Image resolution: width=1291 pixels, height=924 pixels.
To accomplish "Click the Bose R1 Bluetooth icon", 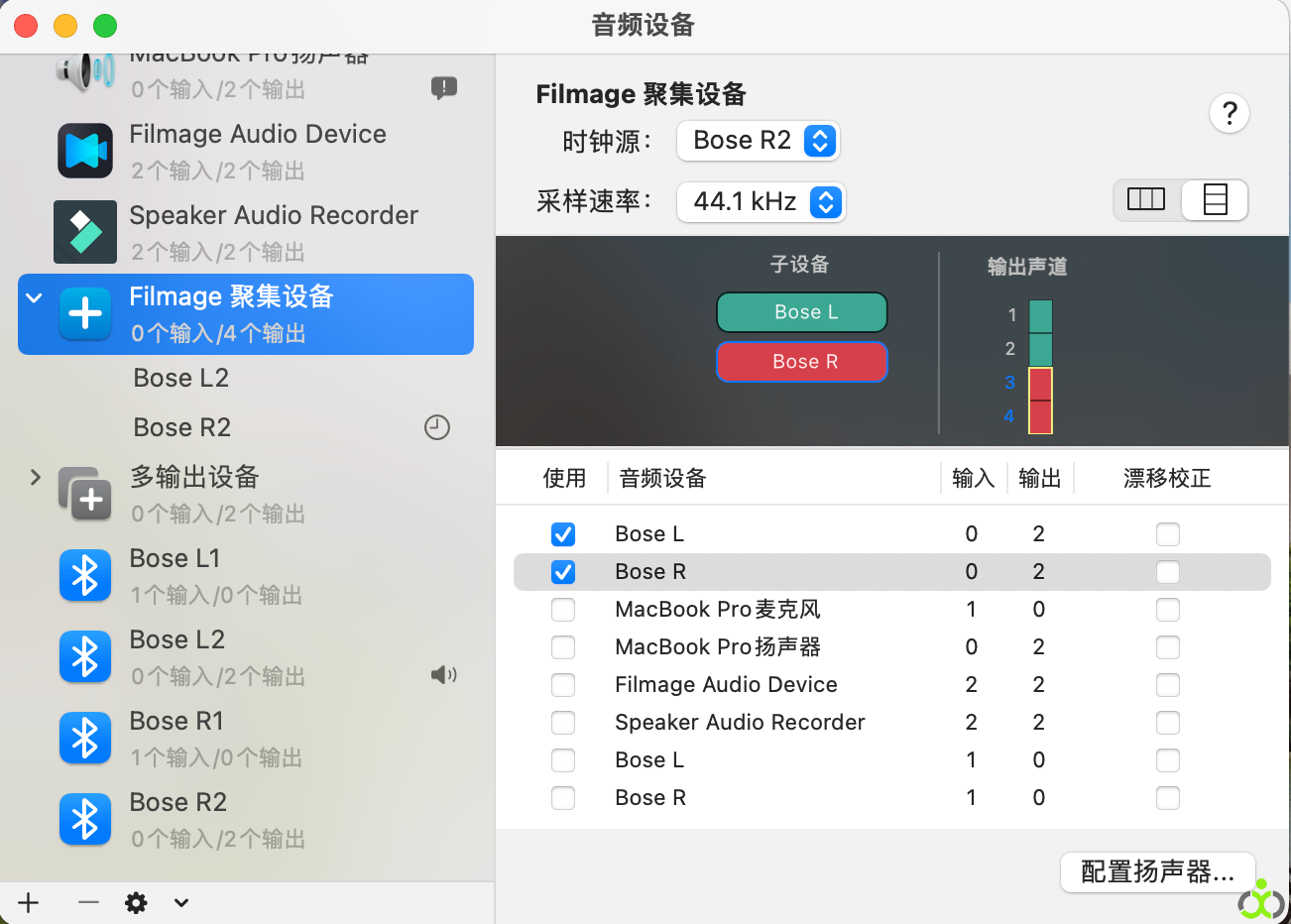I will pyautogui.click(x=85, y=739).
